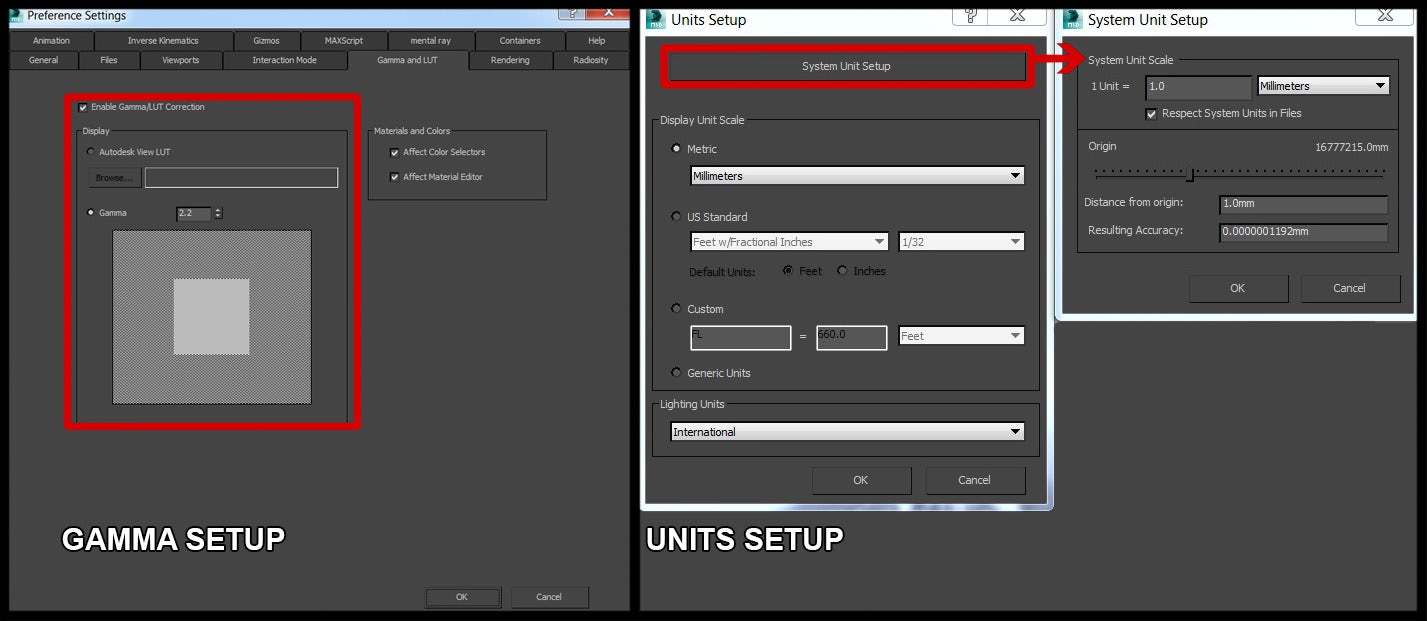Click the 1 Unit = 1.0 field
The height and width of the screenshot is (621, 1427).
[1198, 87]
